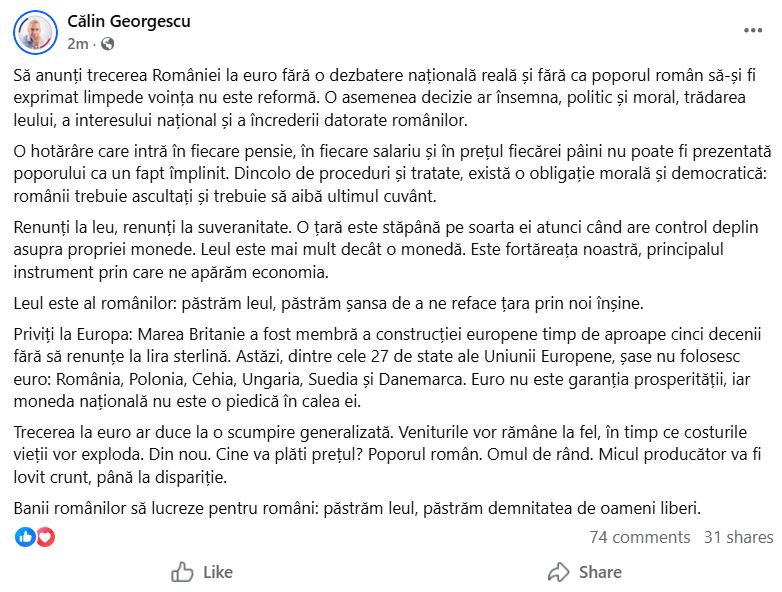Open the Călin Georgescu author name link

(x=129, y=21)
